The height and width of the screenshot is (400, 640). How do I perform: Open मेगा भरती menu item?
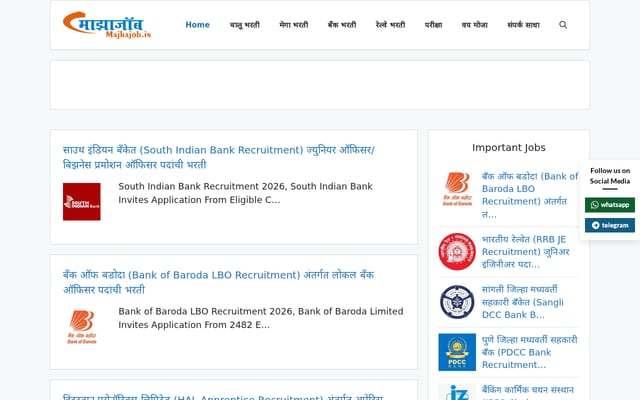point(294,25)
